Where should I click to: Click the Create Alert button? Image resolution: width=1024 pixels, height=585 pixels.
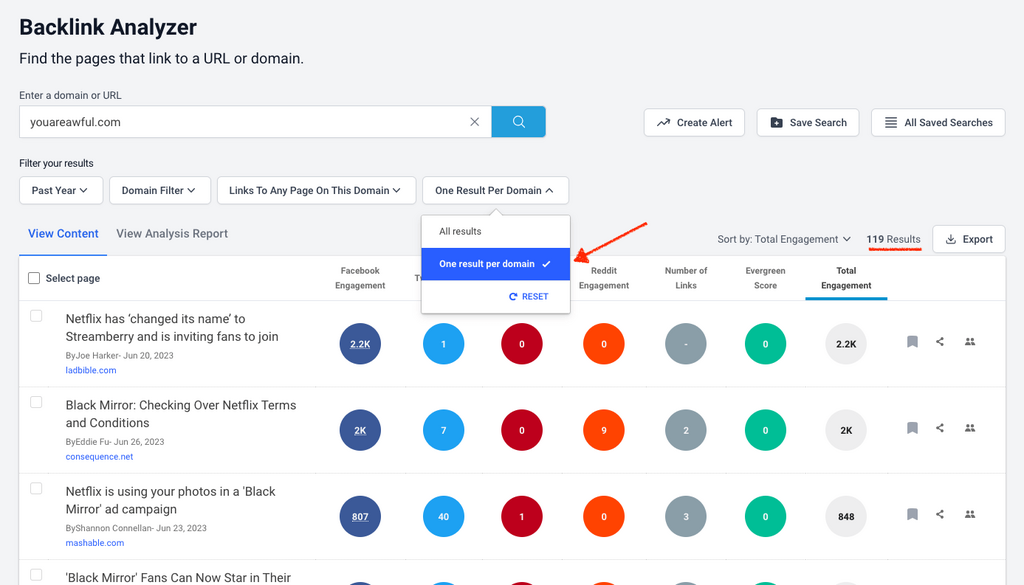coord(694,123)
